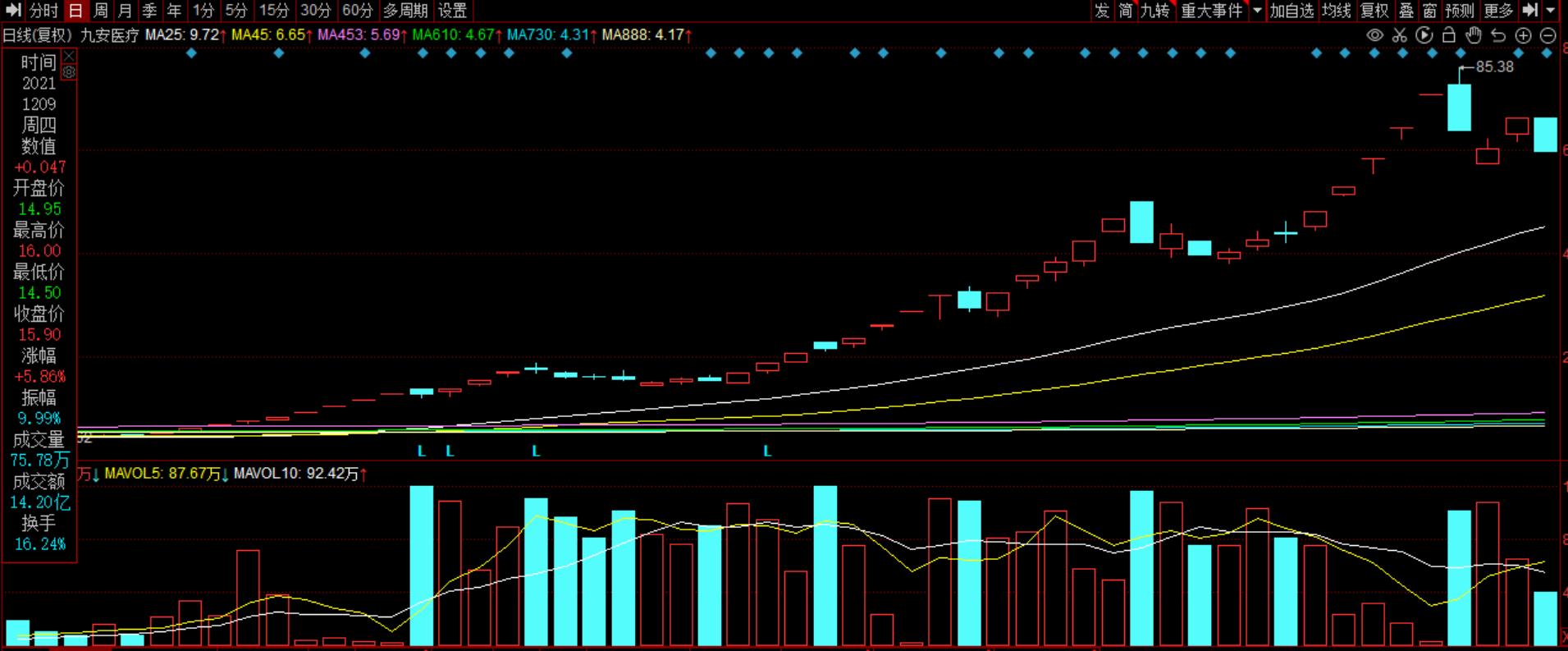Toggle 复权 price adjustment in the top bar
Viewport: 1568px width, 651px height.
click(x=1374, y=11)
